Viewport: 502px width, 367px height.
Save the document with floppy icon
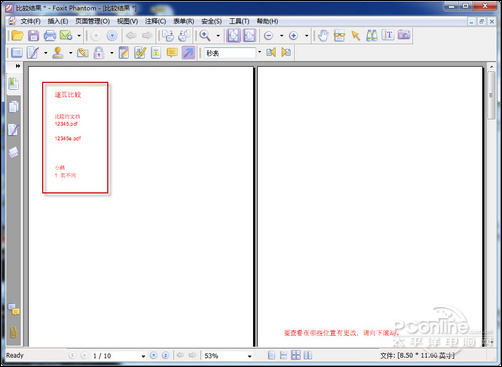coord(33,35)
